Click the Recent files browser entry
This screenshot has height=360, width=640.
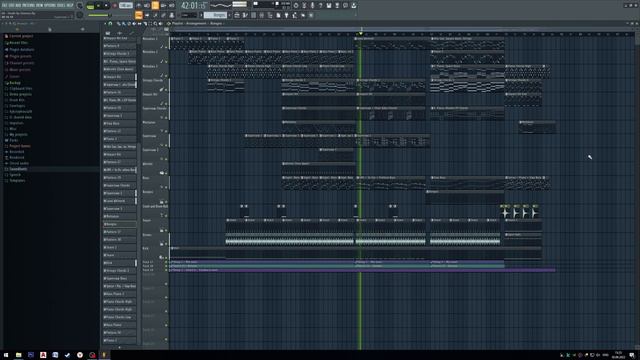[x=18, y=42]
